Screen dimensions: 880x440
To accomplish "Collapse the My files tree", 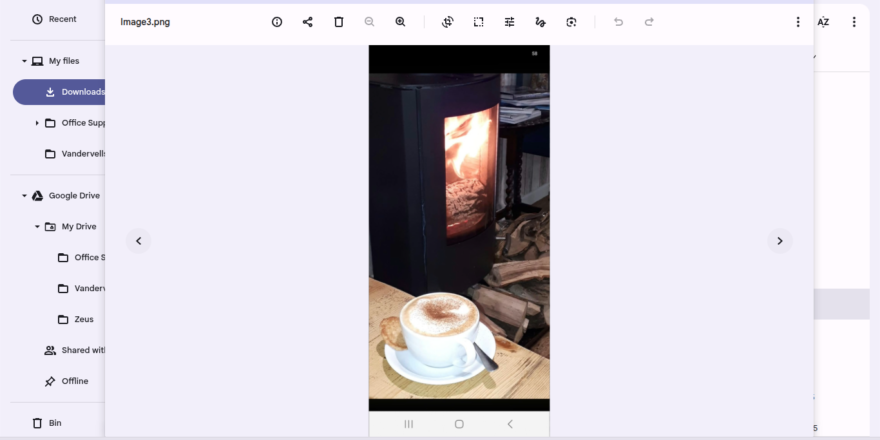I will click(x=24, y=61).
